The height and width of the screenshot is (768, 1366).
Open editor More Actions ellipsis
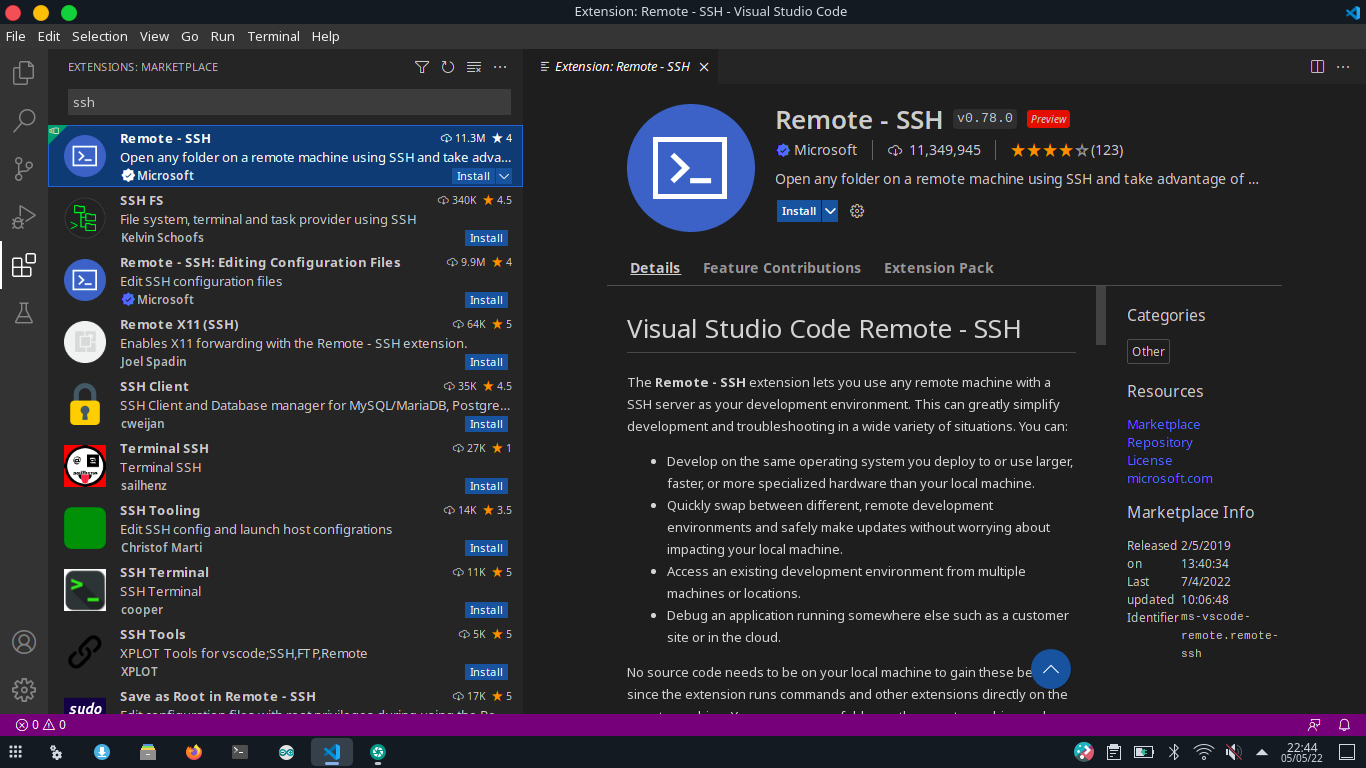[x=1343, y=67]
